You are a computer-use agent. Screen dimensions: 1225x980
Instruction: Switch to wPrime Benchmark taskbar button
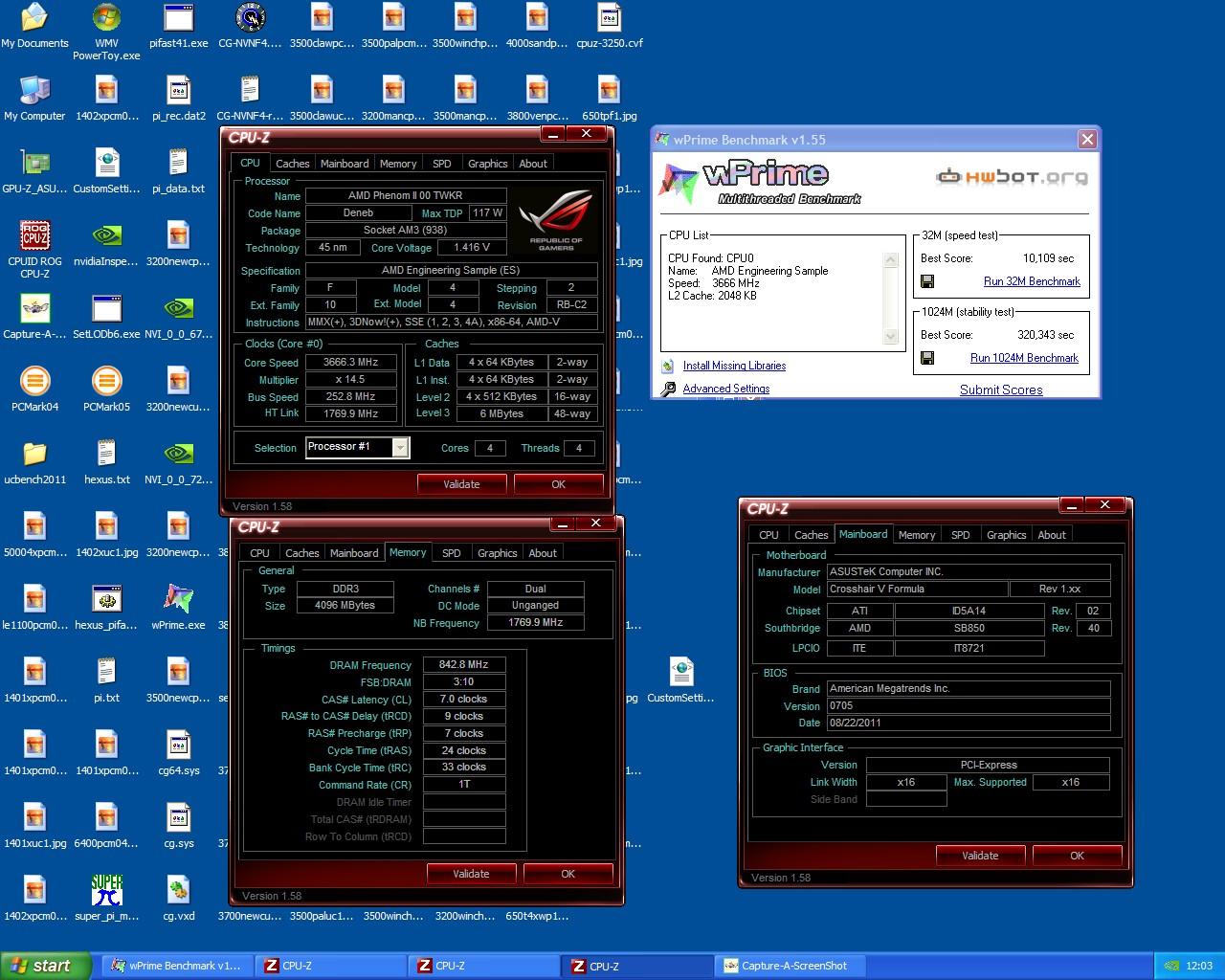pyautogui.click(x=176, y=966)
